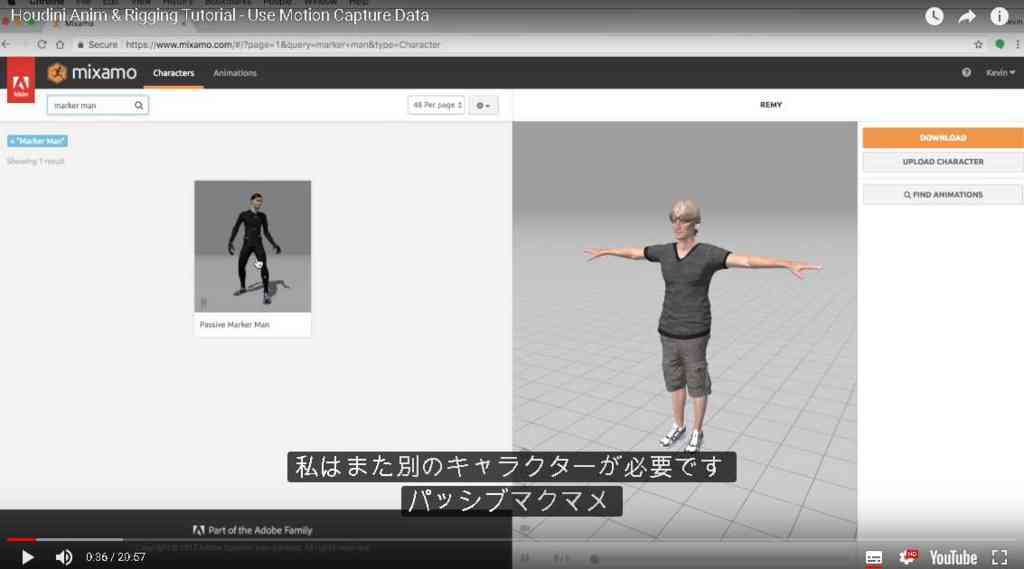
Task: Remove the "Marker Man" filter tag
Action: 12,141
